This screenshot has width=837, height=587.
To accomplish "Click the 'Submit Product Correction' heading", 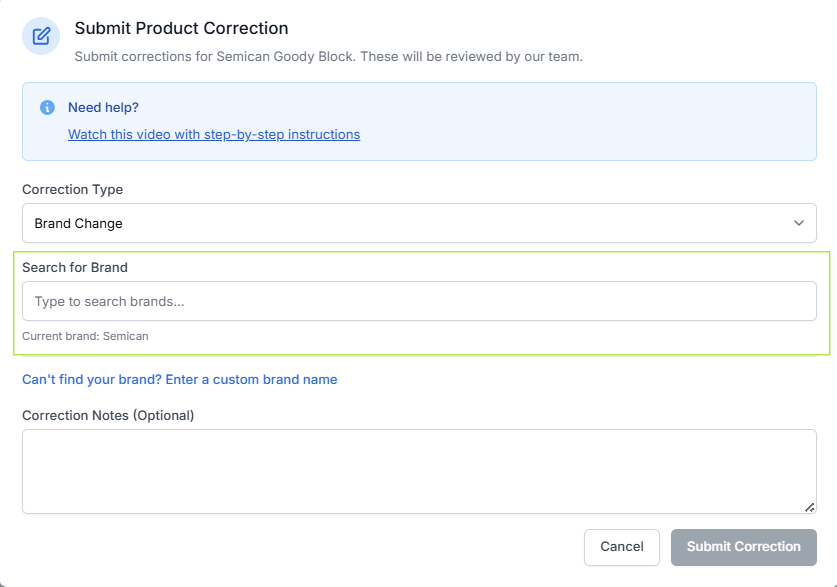I will point(181,28).
